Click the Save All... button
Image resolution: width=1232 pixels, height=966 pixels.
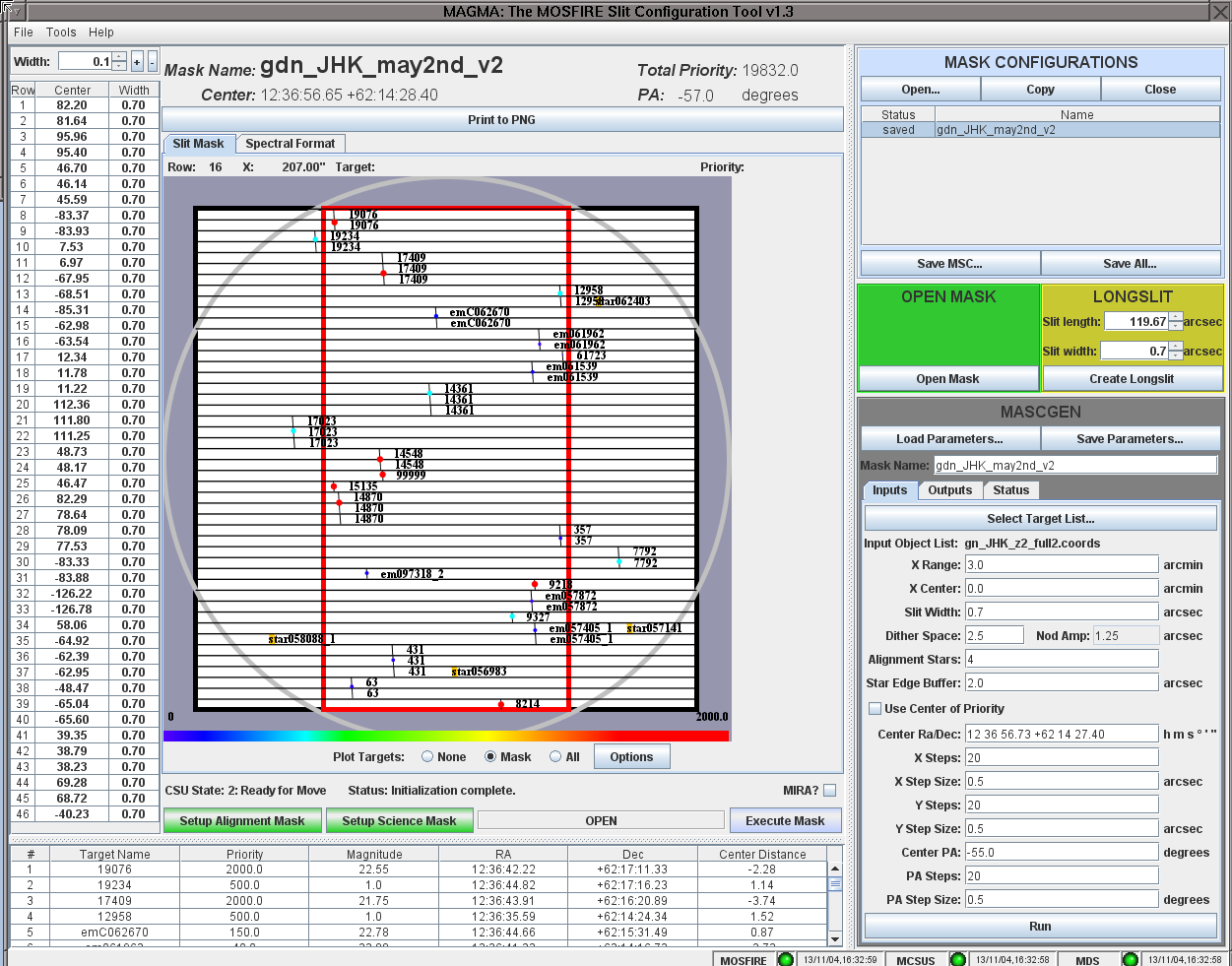point(1131,264)
